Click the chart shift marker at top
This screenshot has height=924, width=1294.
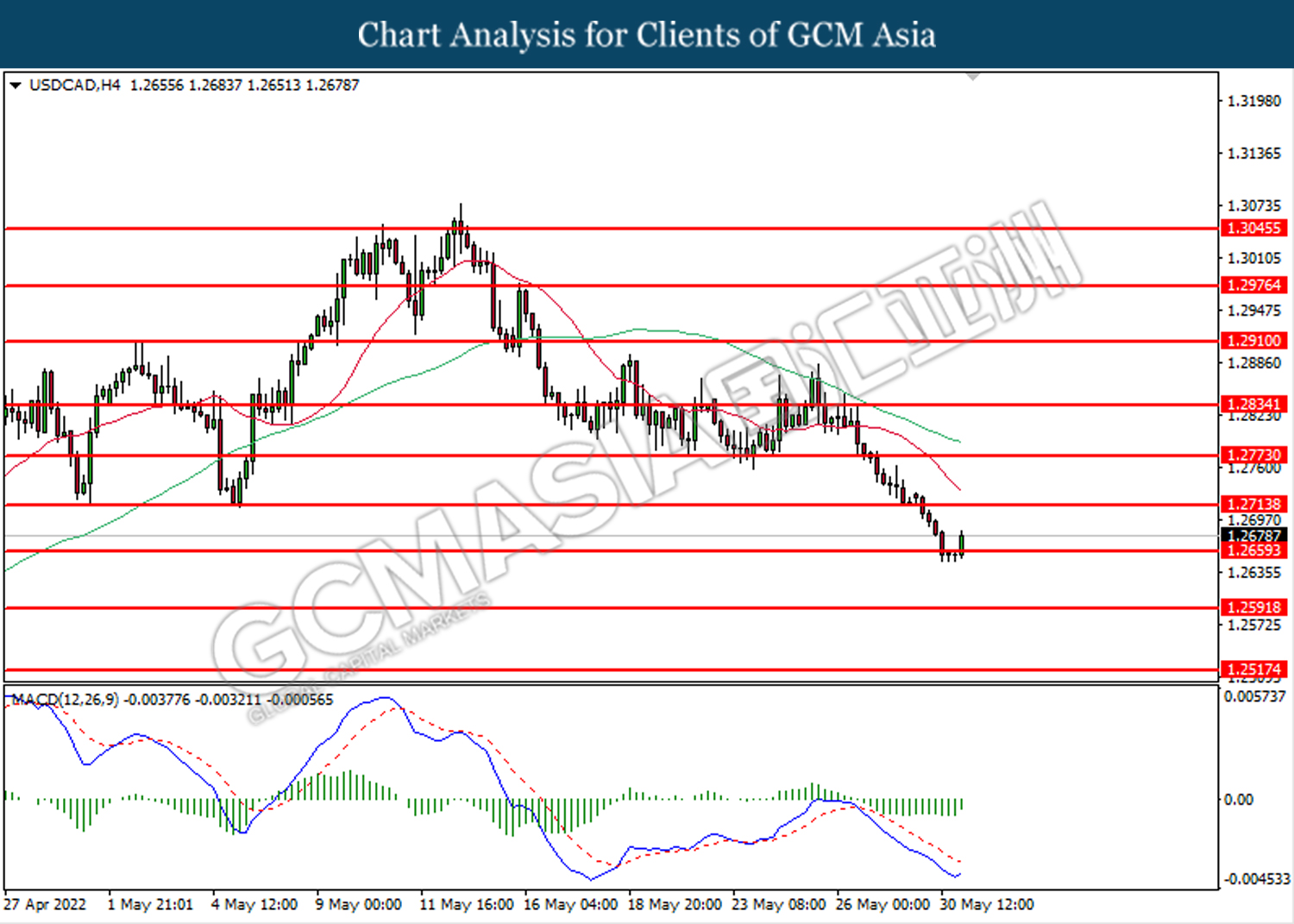[974, 77]
